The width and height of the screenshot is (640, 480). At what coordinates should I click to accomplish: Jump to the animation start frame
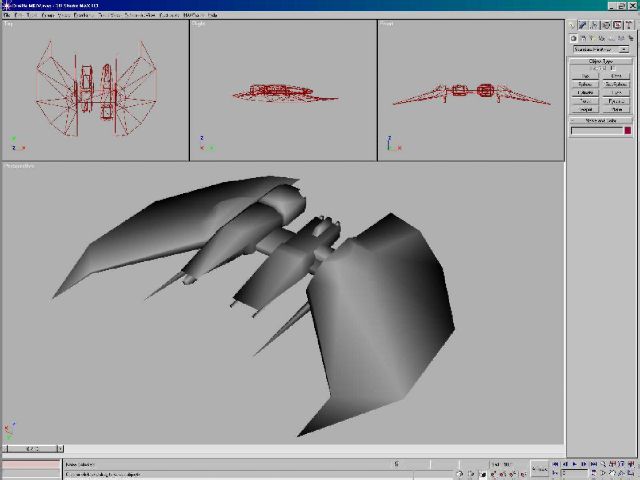tap(558, 464)
